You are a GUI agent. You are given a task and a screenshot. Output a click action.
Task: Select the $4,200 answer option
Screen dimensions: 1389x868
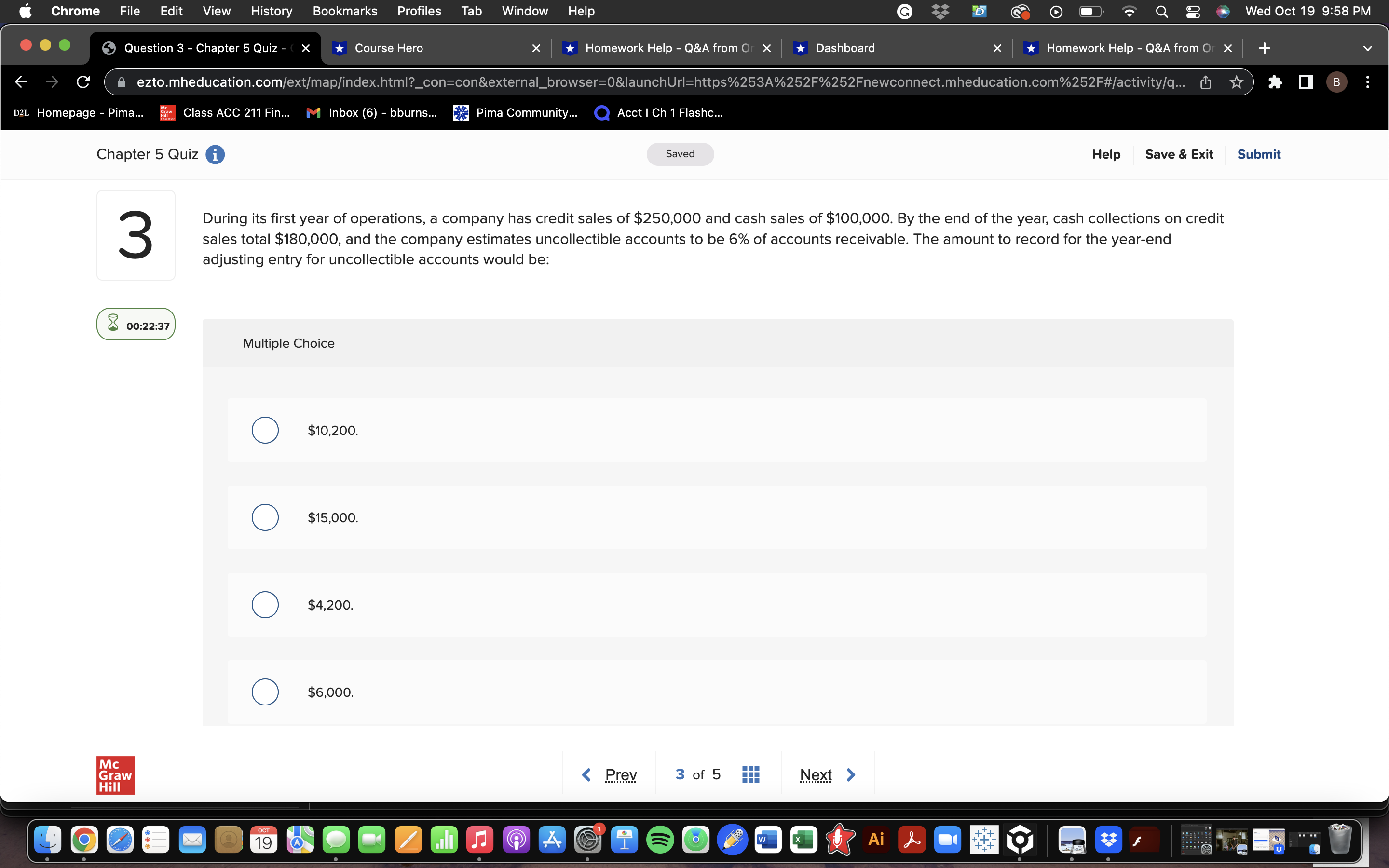click(265, 604)
